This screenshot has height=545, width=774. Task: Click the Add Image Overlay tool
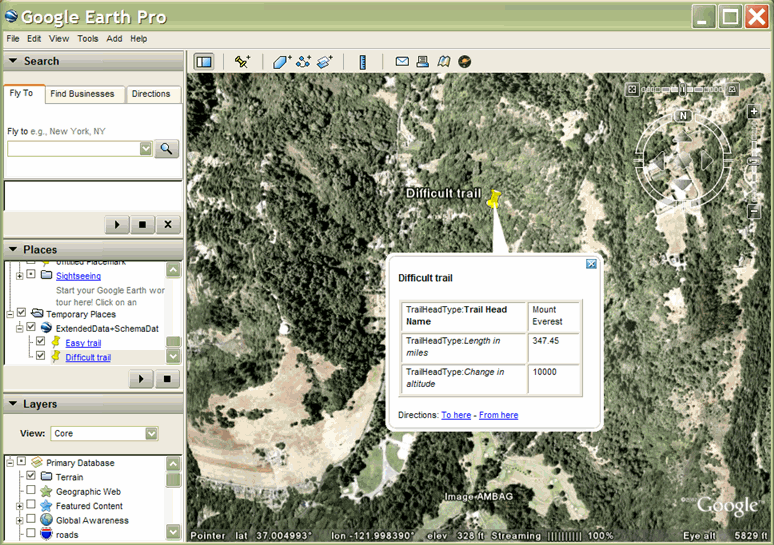click(325, 62)
